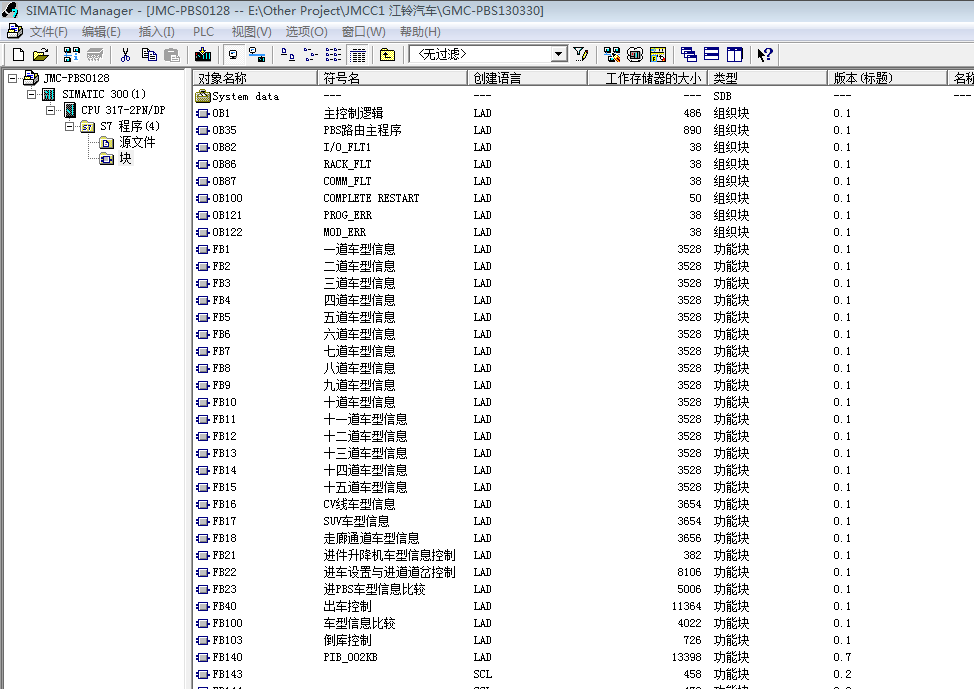The image size is (974, 689).
Task: Select the List view icon
Action: [x=334, y=55]
